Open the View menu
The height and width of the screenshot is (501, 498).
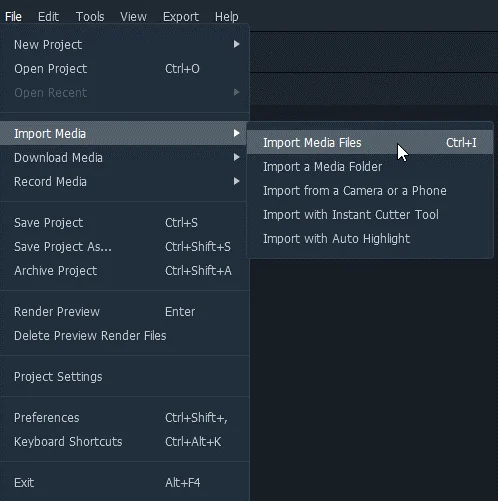[133, 16]
